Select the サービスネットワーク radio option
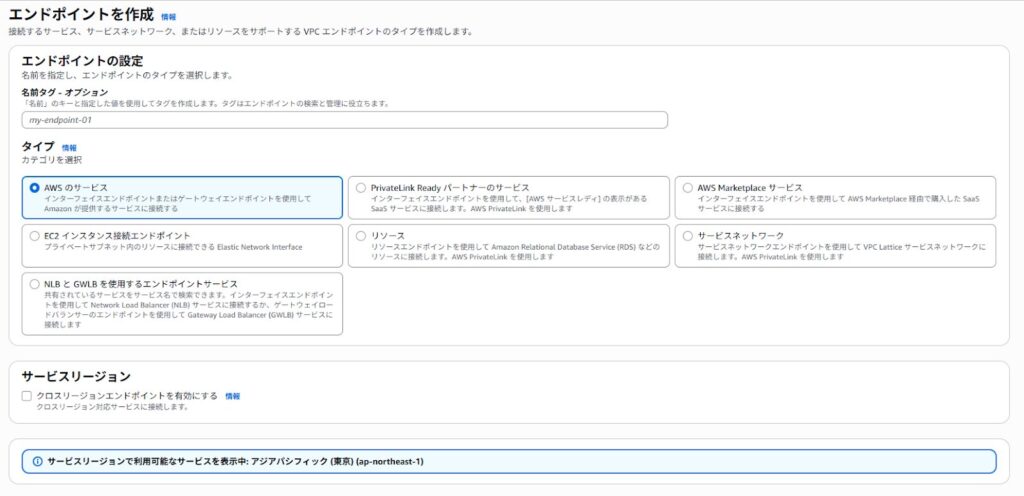1024x496 pixels. point(687,235)
